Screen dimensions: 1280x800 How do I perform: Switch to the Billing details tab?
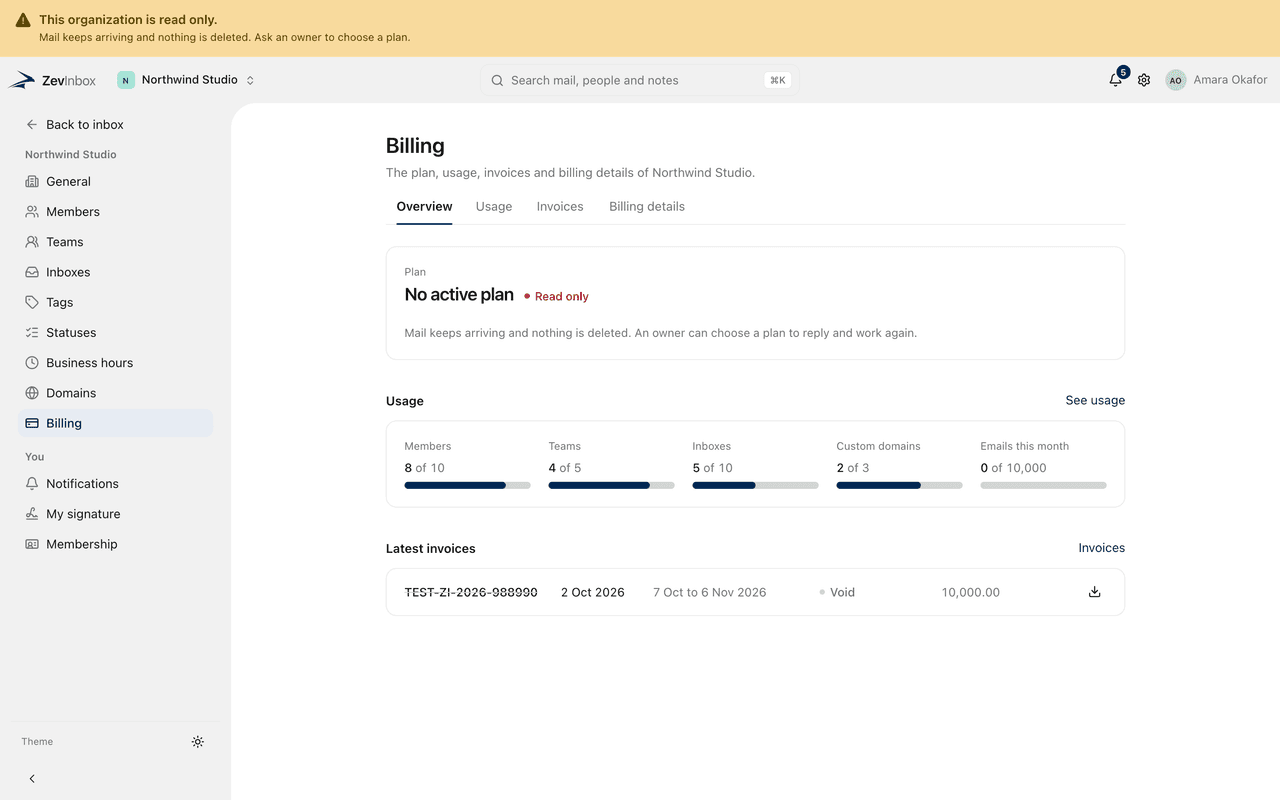(x=647, y=207)
